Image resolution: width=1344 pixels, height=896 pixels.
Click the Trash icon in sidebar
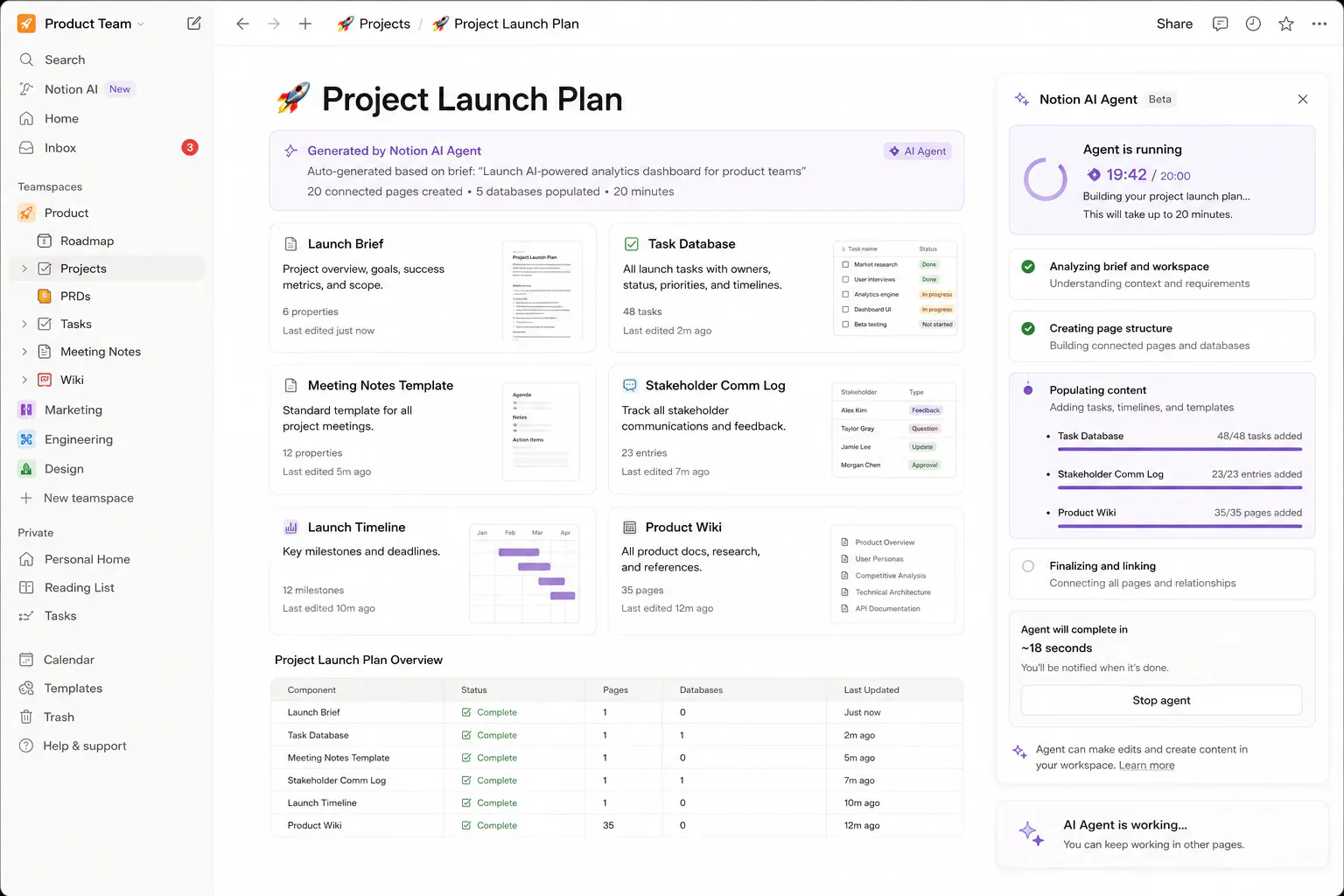[x=26, y=717]
